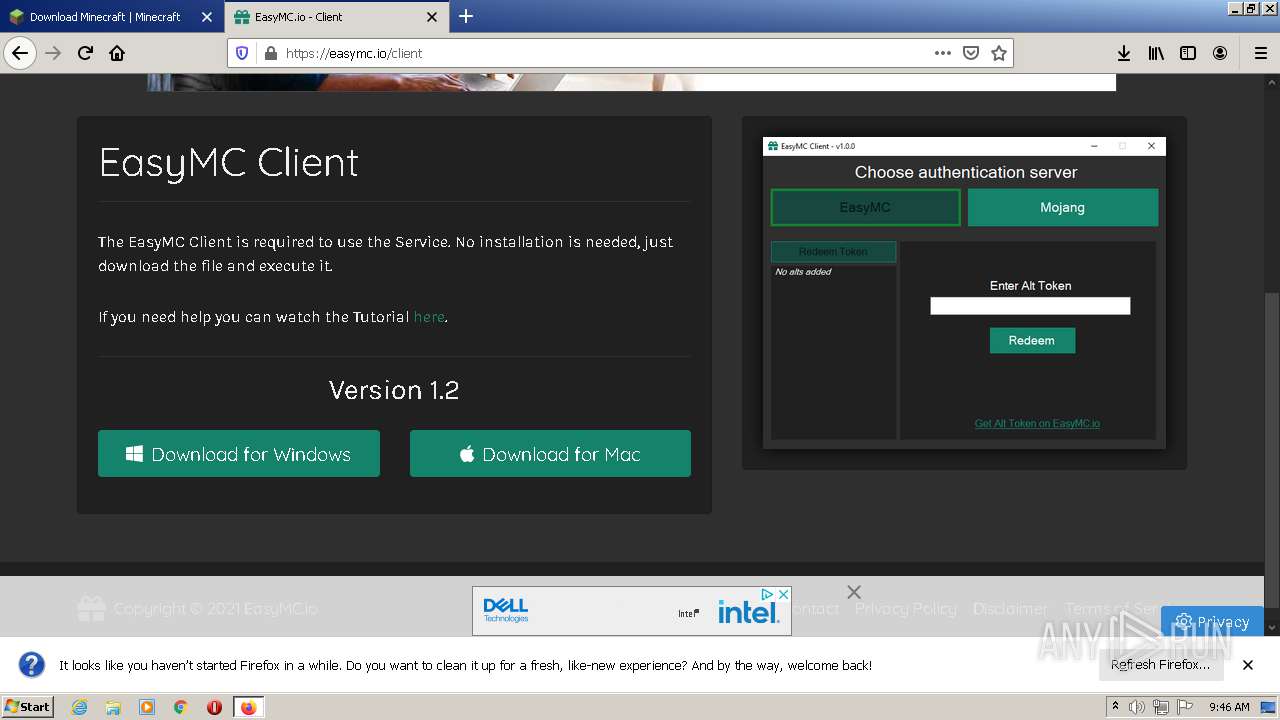Click the EasyMC Client heading
Screen dimensions: 1280x720
228,162
